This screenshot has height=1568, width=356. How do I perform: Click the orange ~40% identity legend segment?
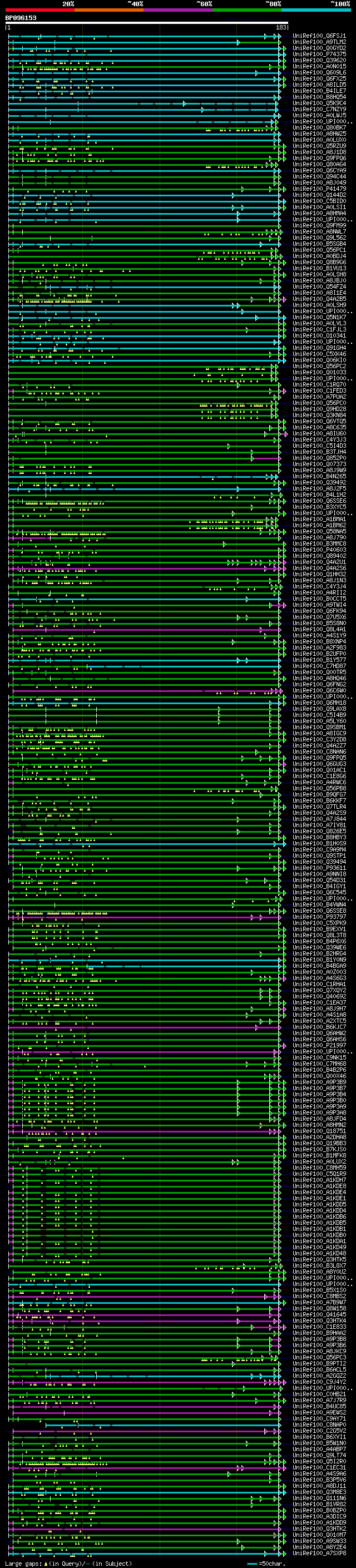[109, 10]
